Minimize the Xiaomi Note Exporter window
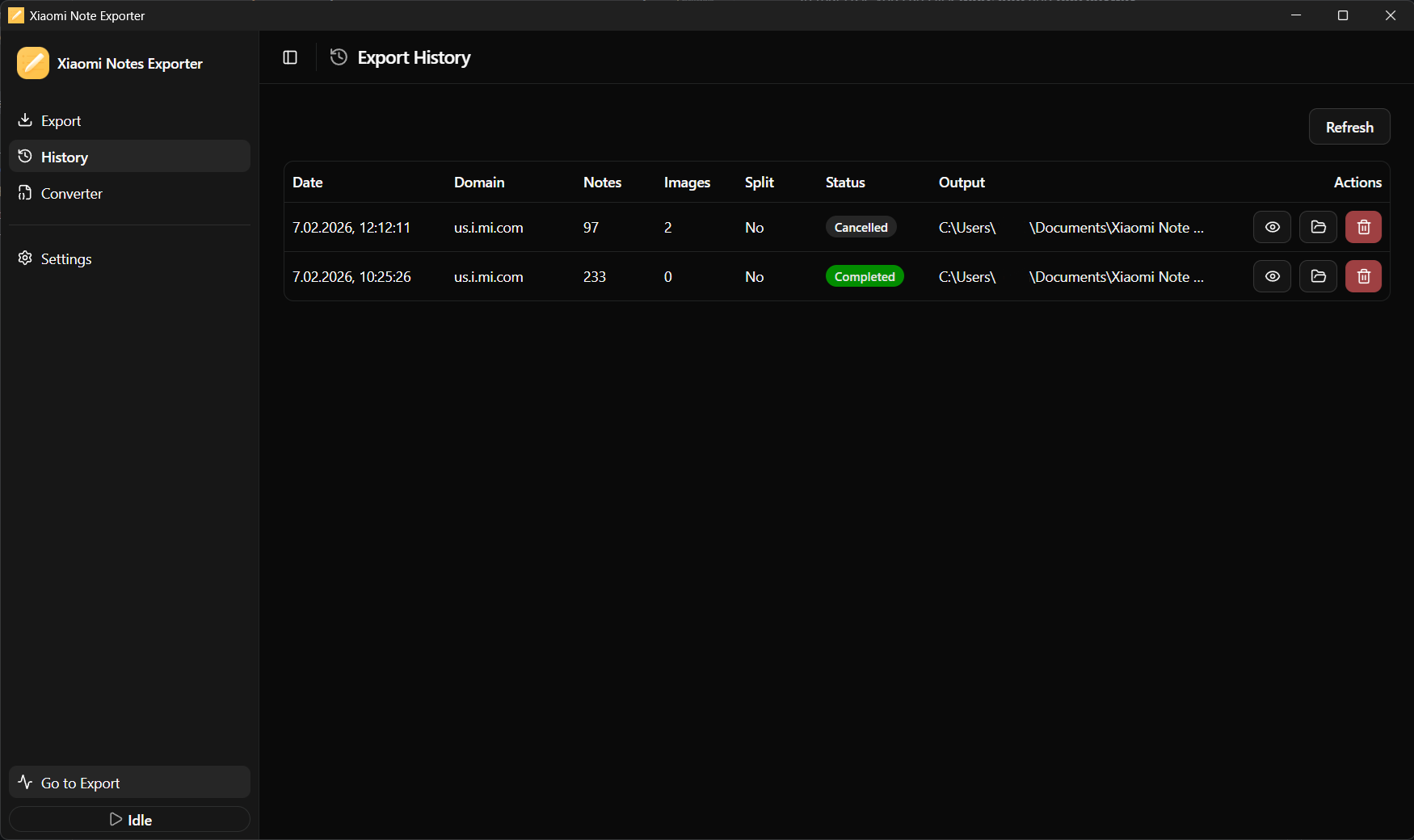 click(1296, 15)
